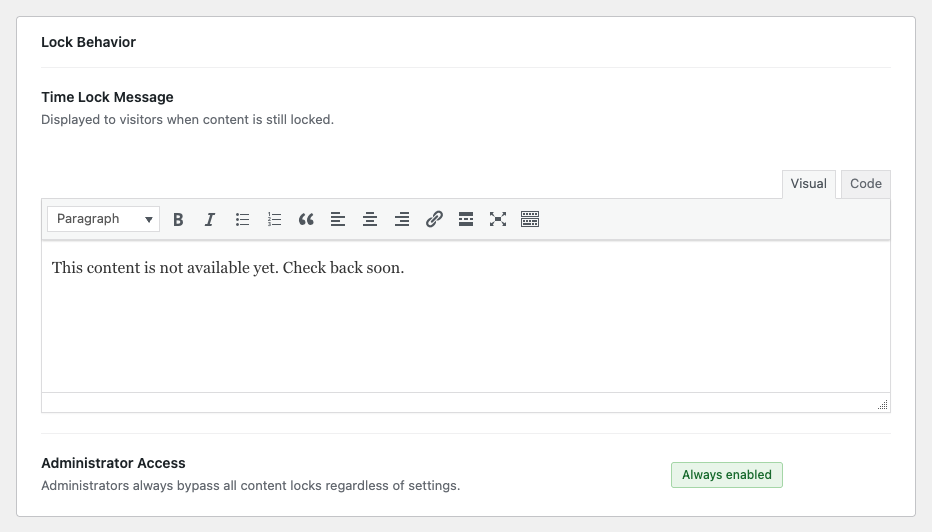Insert a Read More tag
The height and width of the screenshot is (532, 932).
tap(466, 219)
